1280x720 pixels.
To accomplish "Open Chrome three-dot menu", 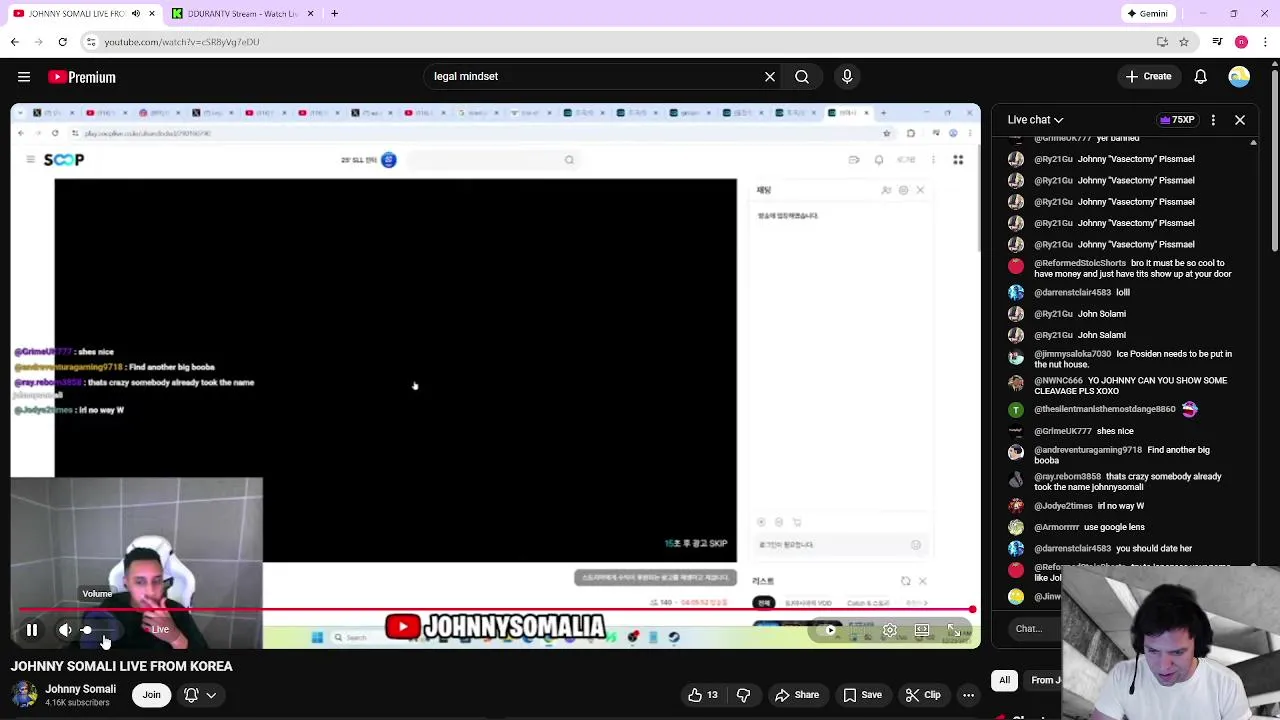I will [x=1265, y=42].
